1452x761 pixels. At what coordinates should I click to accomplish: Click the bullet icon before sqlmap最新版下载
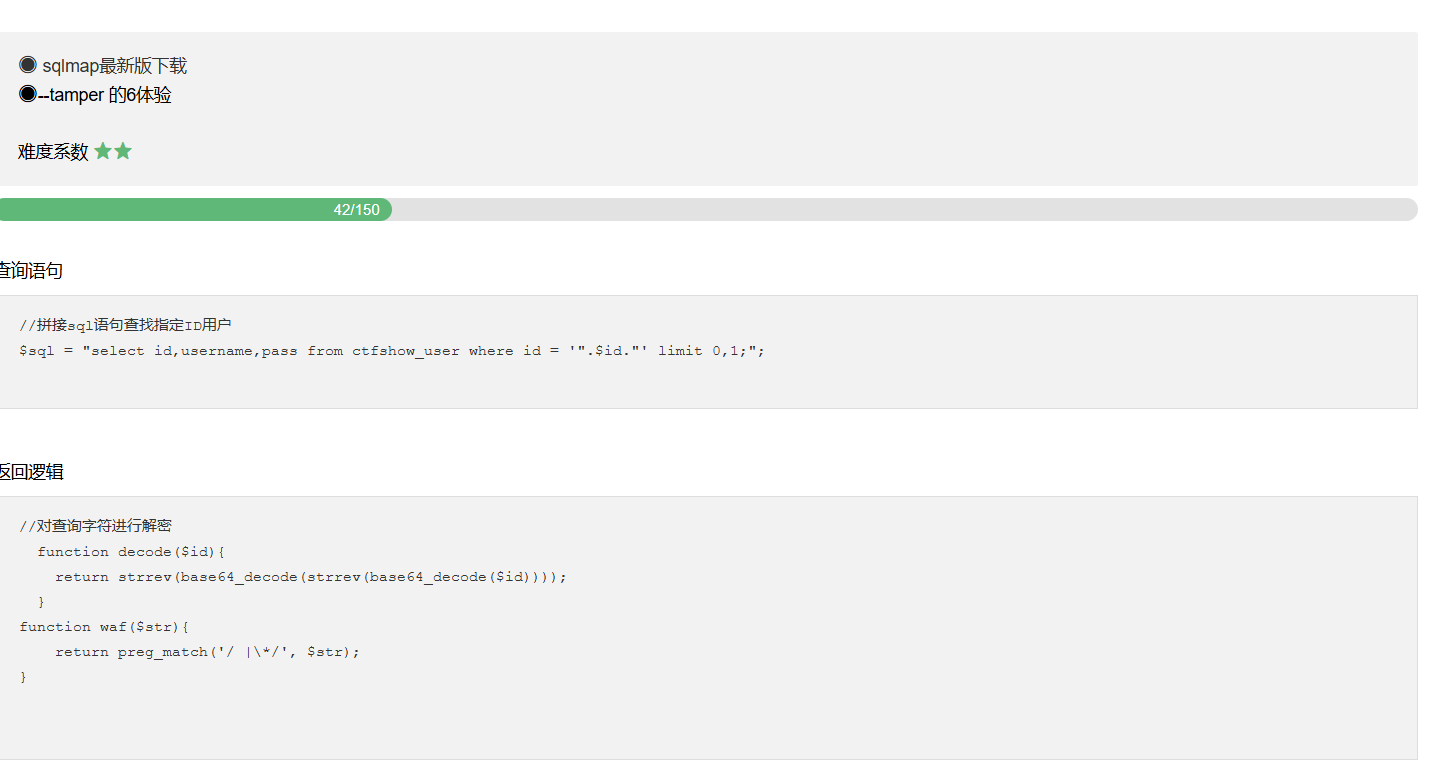[x=28, y=65]
